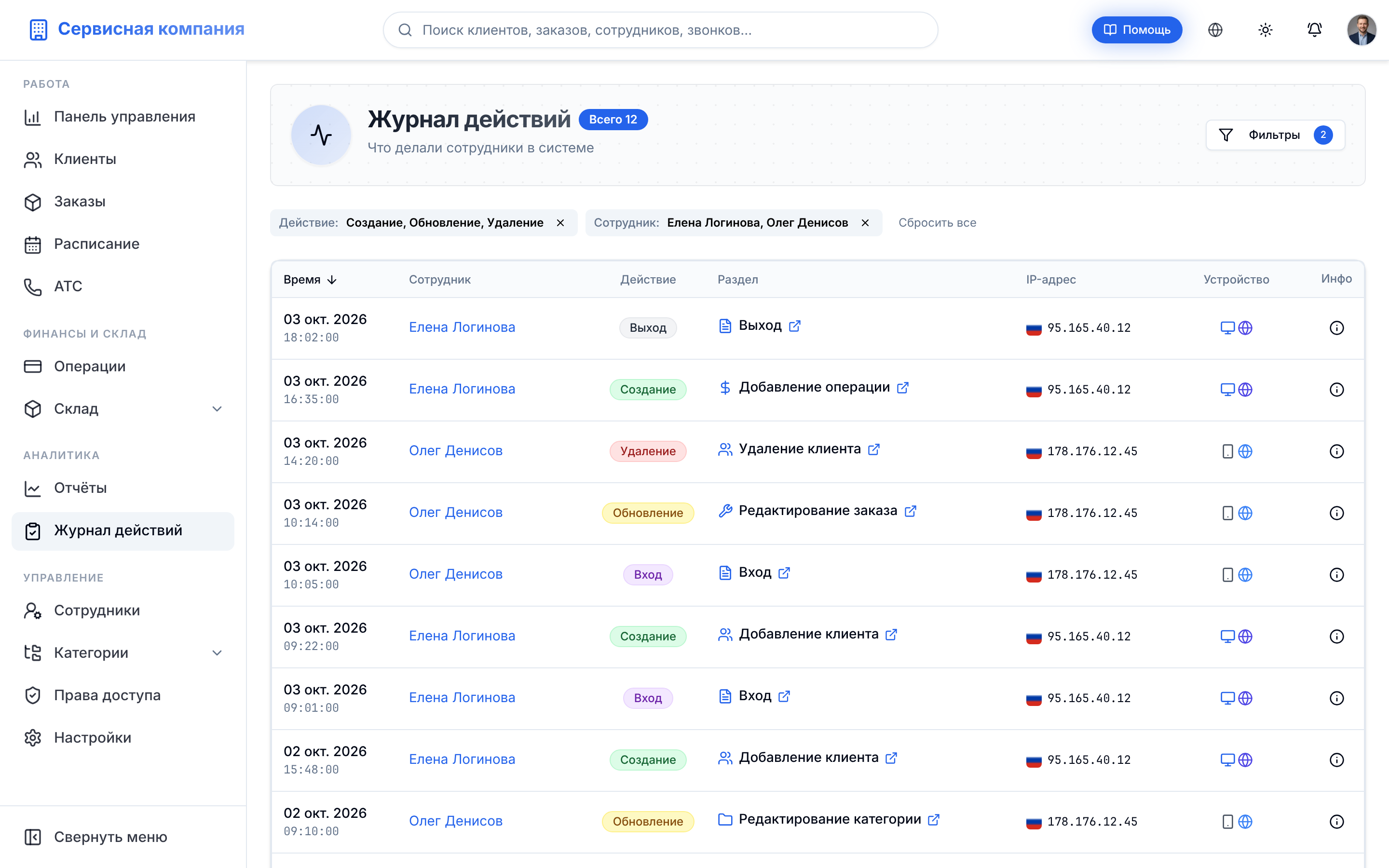
Task: Open Настройки in sidebar
Action: [123, 738]
